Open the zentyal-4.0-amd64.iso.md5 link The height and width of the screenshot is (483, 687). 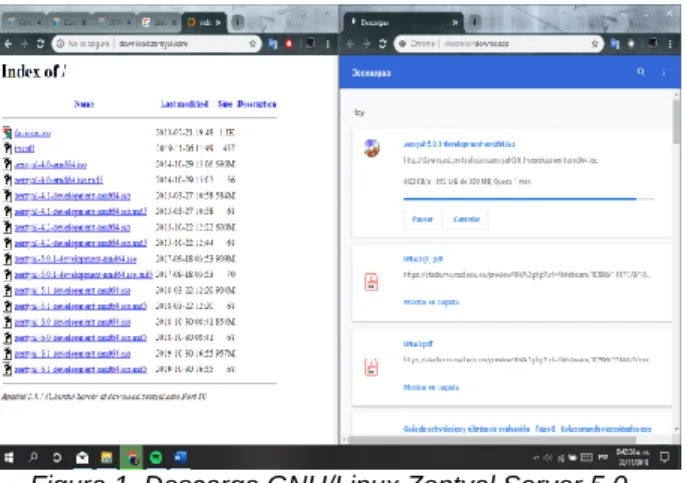[59, 180]
